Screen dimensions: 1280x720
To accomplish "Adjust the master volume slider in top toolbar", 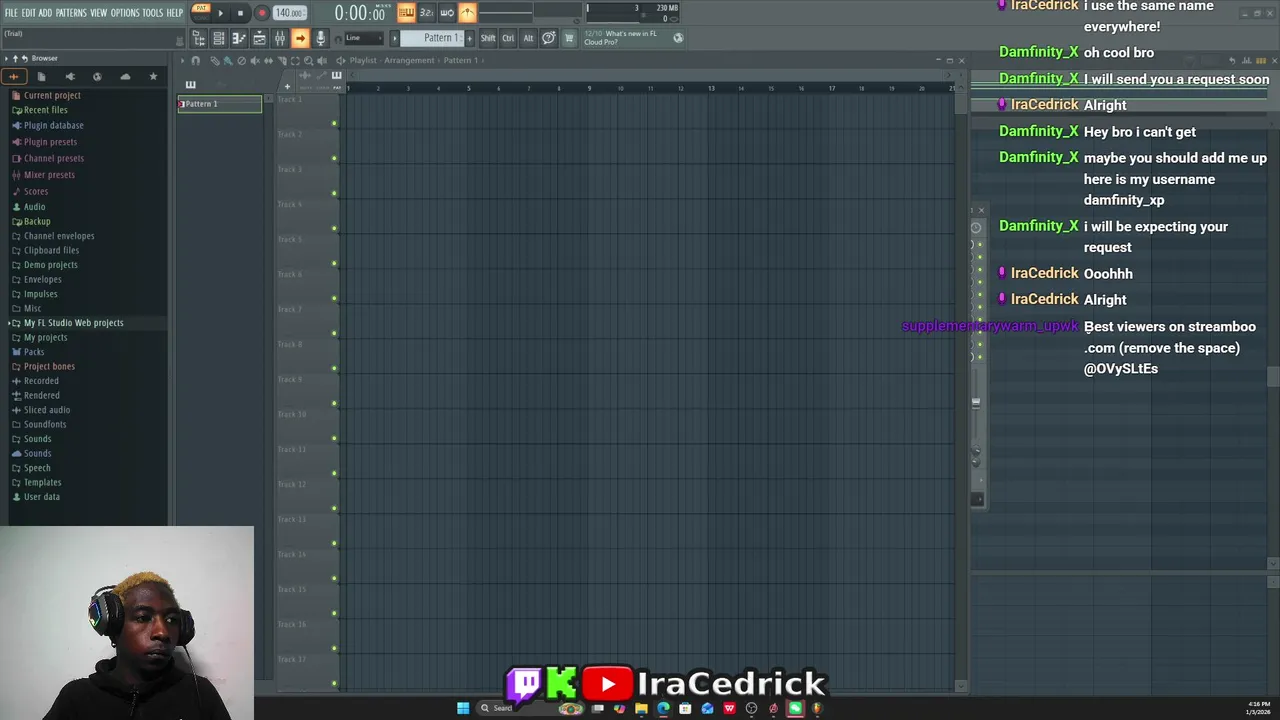I will pyautogui.click(x=505, y=13).
